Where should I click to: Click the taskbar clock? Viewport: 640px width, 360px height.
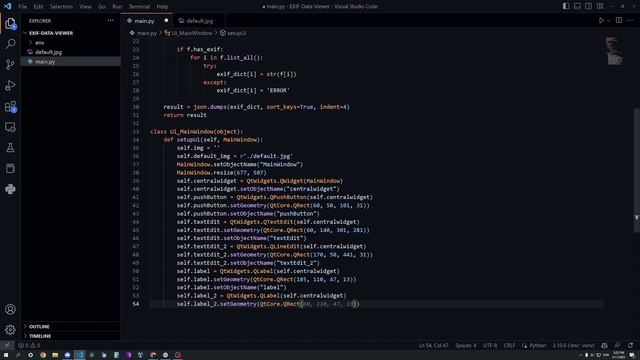[x=618, y=355]
